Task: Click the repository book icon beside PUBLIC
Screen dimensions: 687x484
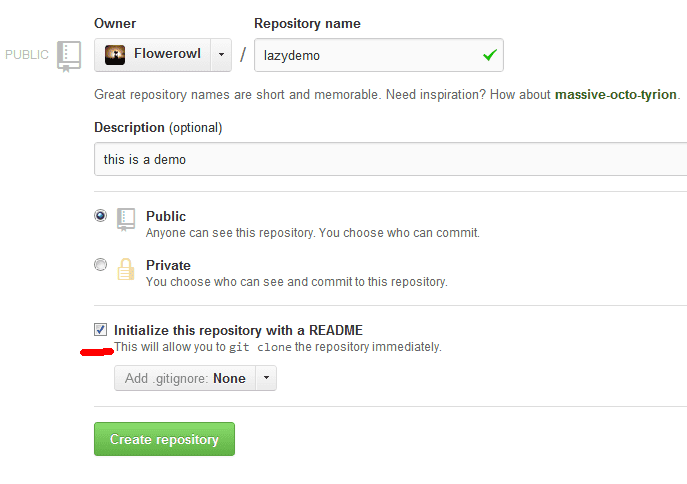Action: [x=69, y=56]
